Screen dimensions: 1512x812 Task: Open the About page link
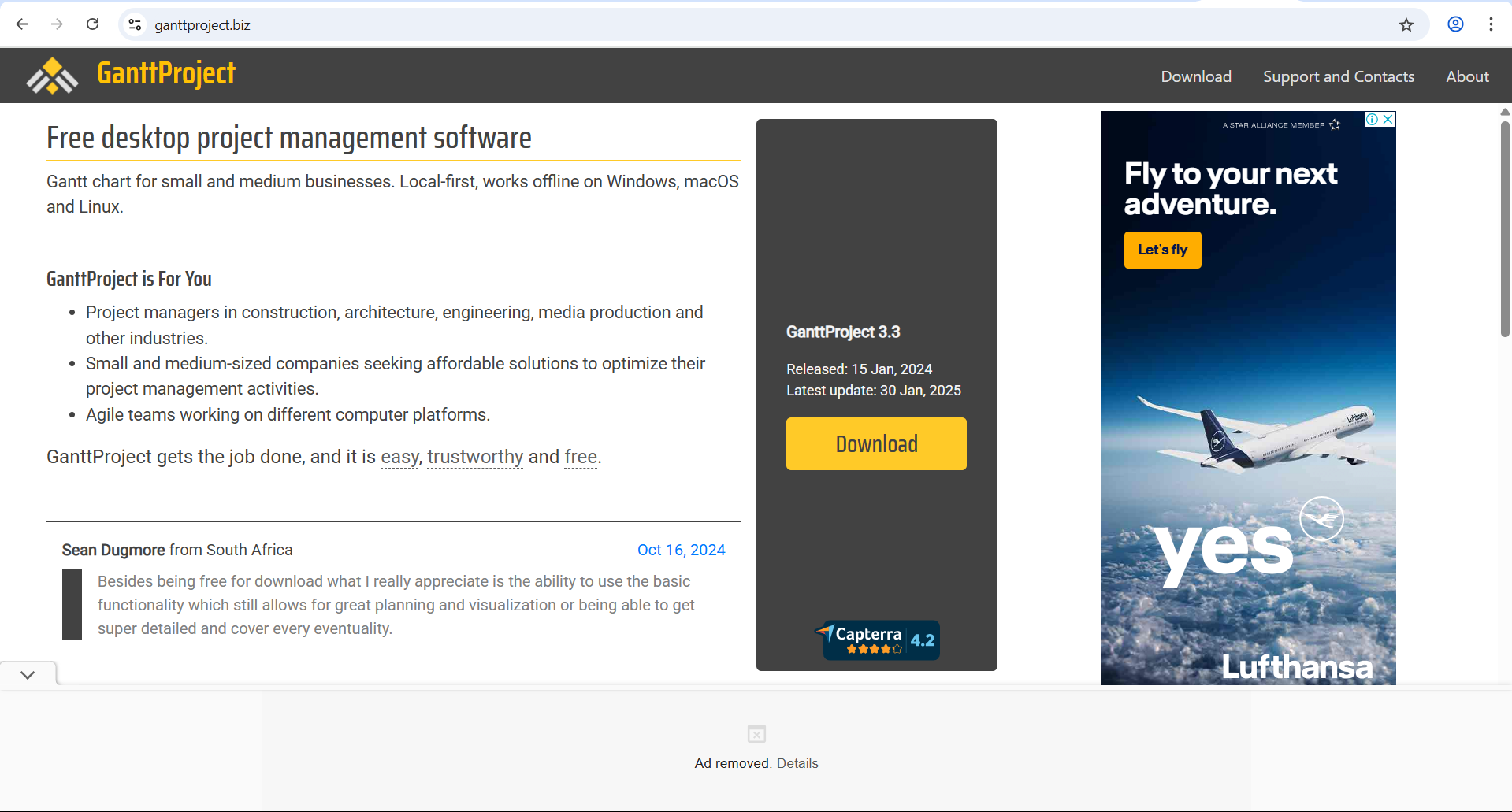[x=1467, y=76]
